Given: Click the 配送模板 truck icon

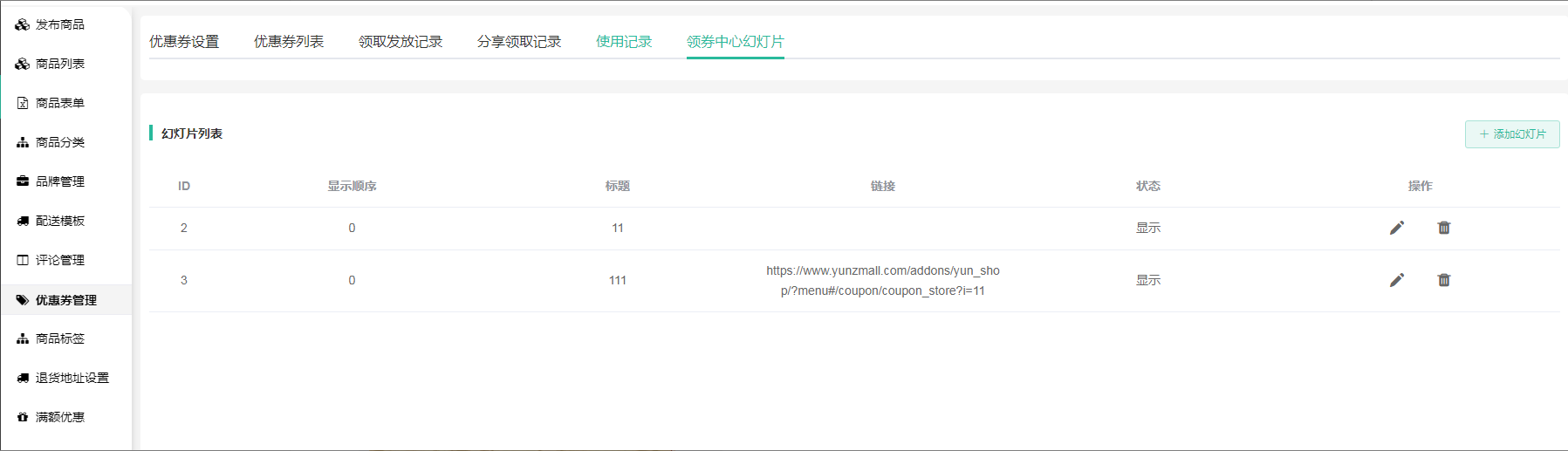Looking at the screenshot, I should [23, 221].
